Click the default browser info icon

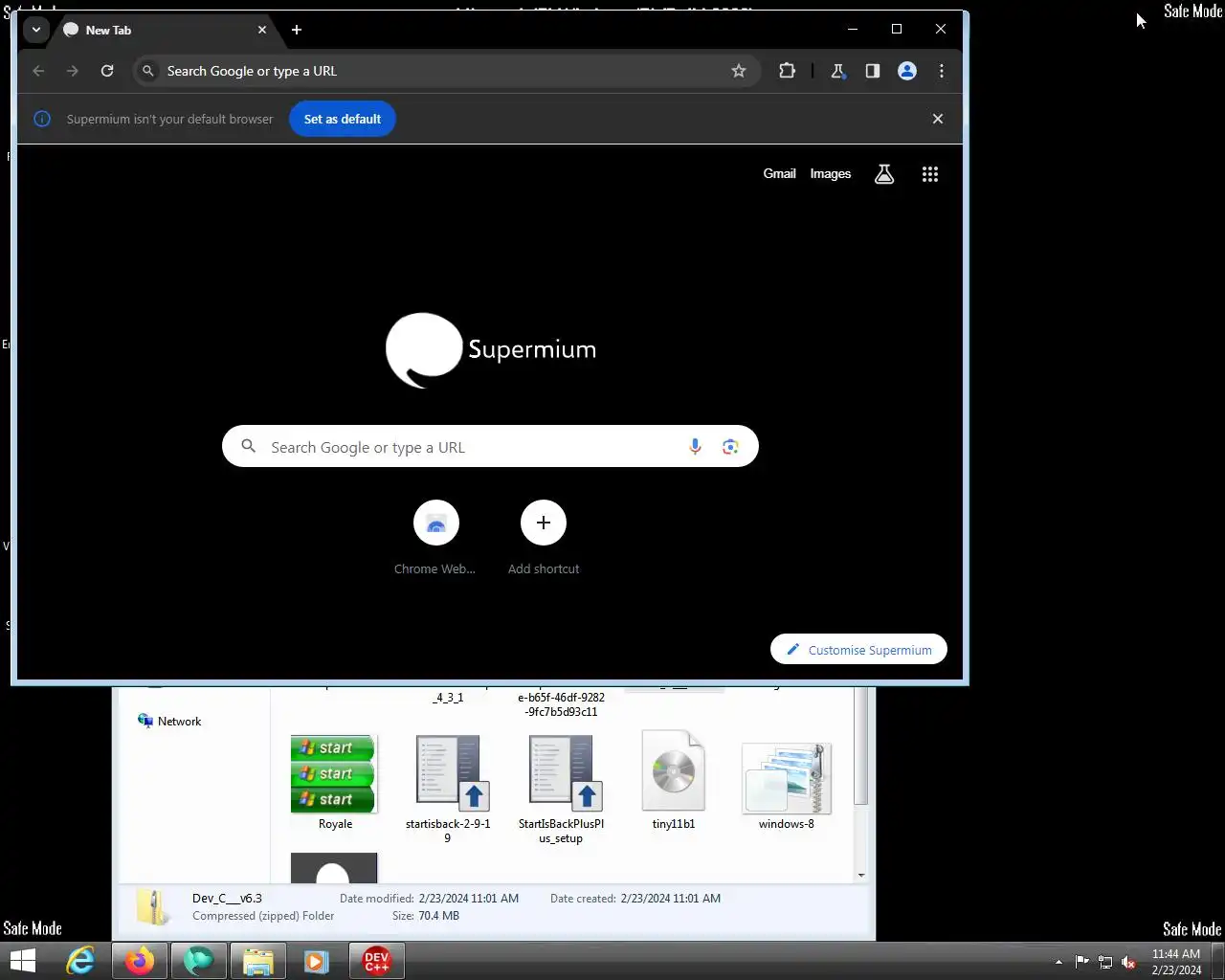coord(42,119)
